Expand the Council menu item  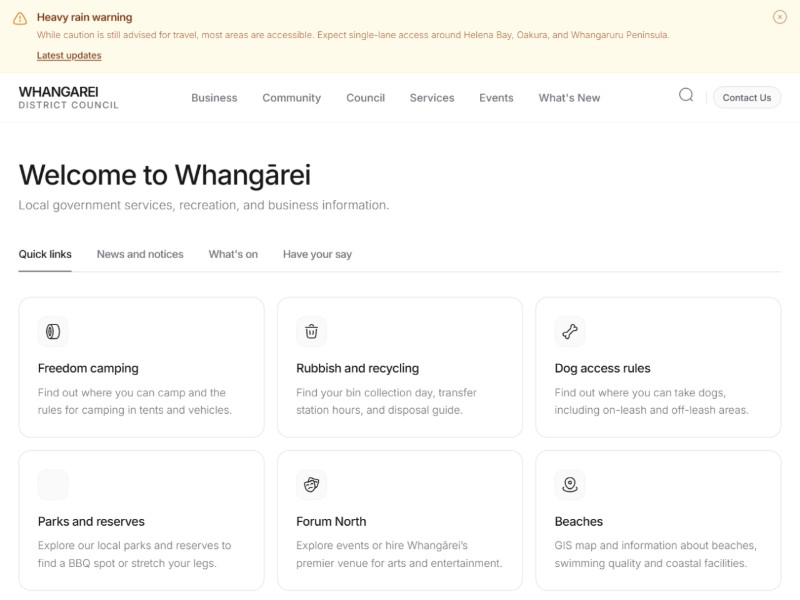[365, 98]
